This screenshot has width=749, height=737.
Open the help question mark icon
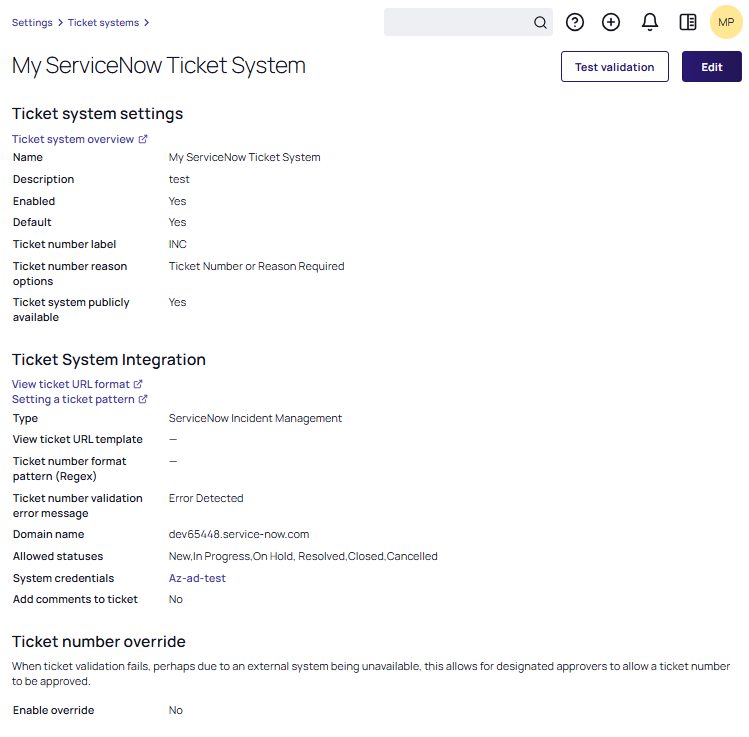(575, 22)
